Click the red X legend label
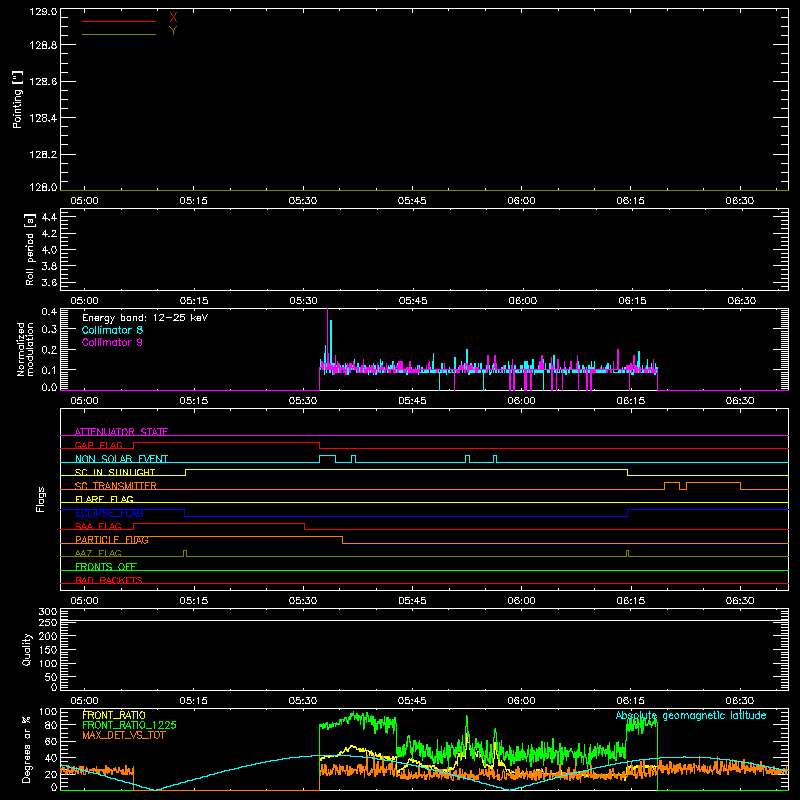 pyautogui.click(x=173, y=18)
